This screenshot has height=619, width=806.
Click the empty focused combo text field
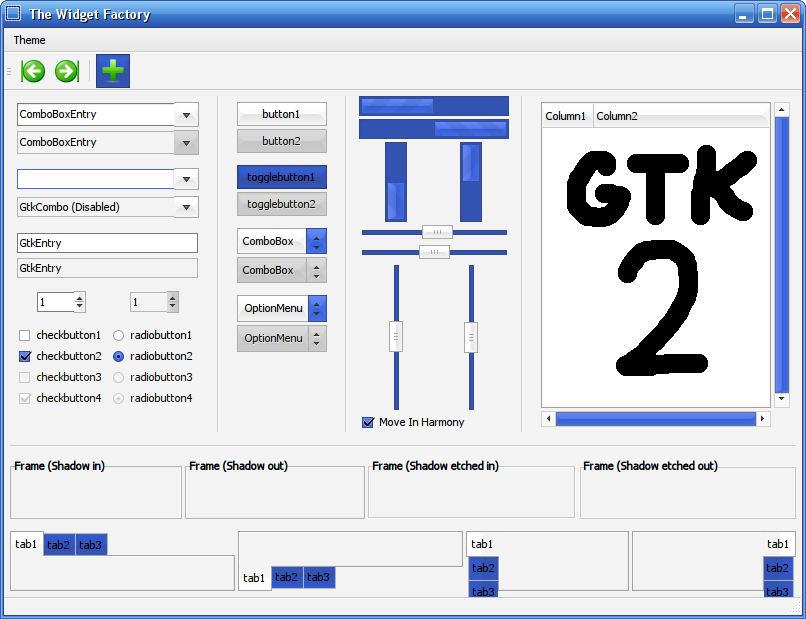pos(96,179)
